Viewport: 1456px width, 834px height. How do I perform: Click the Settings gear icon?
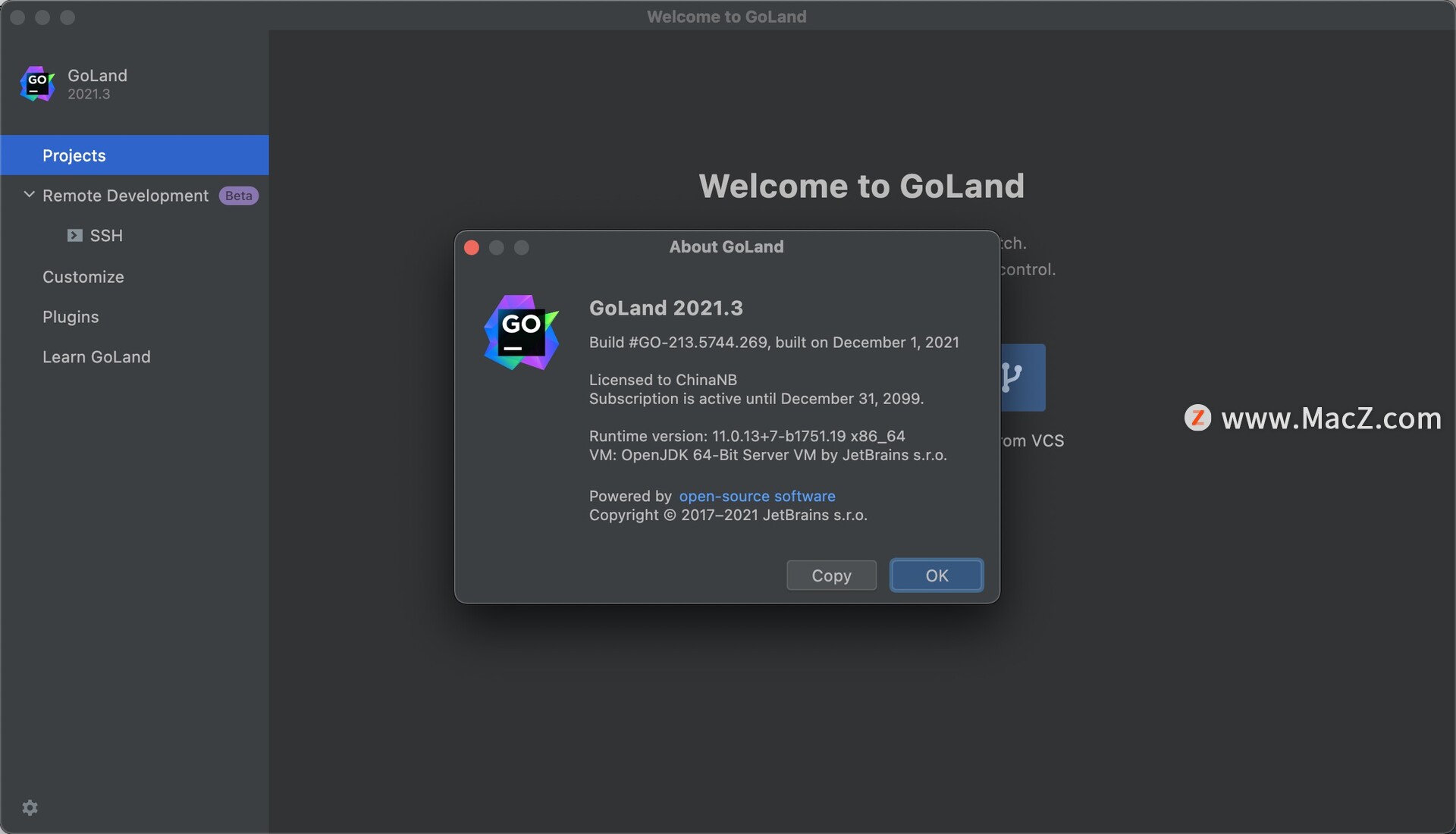[x=28, y=807]
